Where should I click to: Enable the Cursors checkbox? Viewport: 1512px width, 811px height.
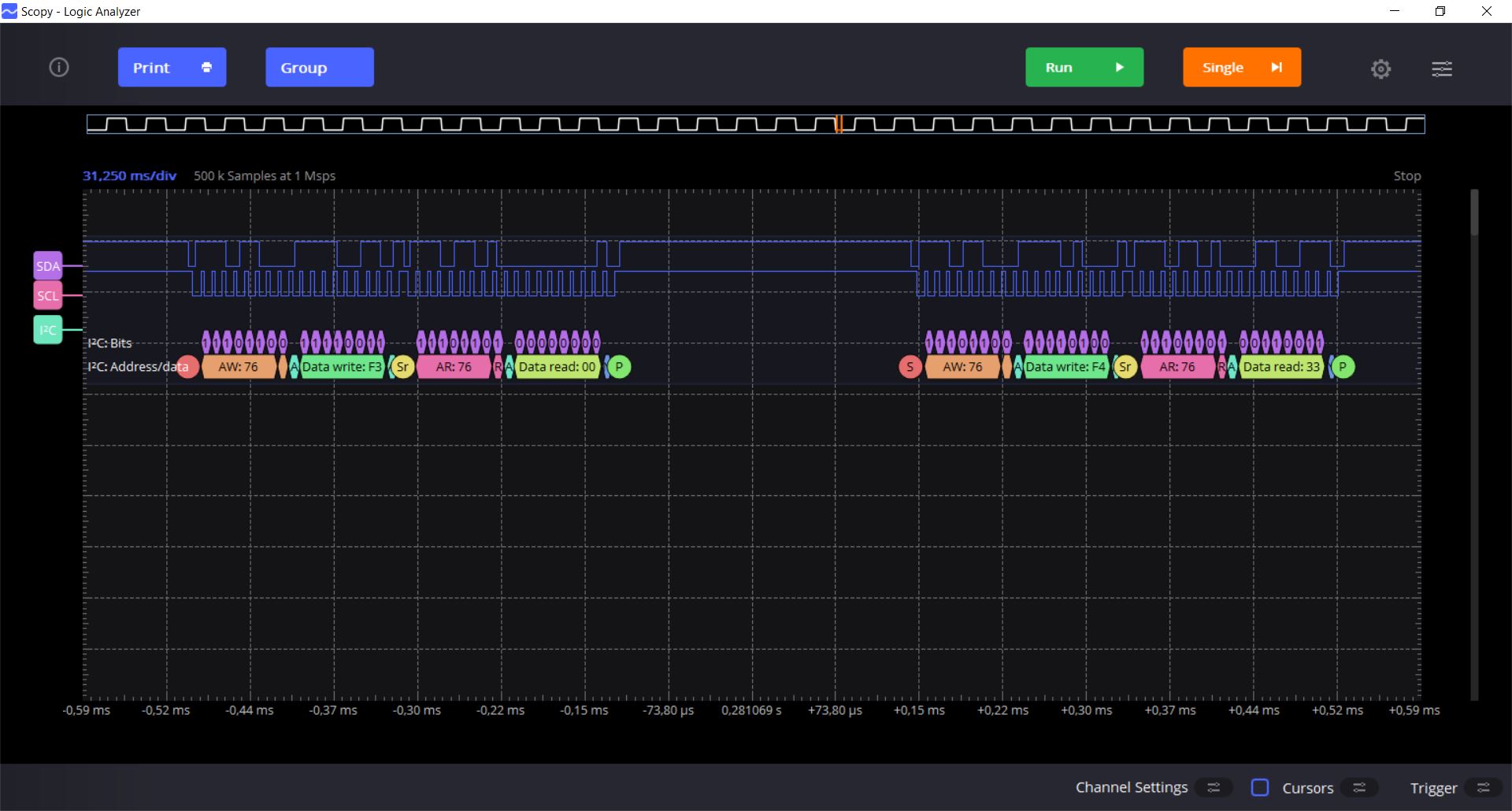coord(1260,787)
